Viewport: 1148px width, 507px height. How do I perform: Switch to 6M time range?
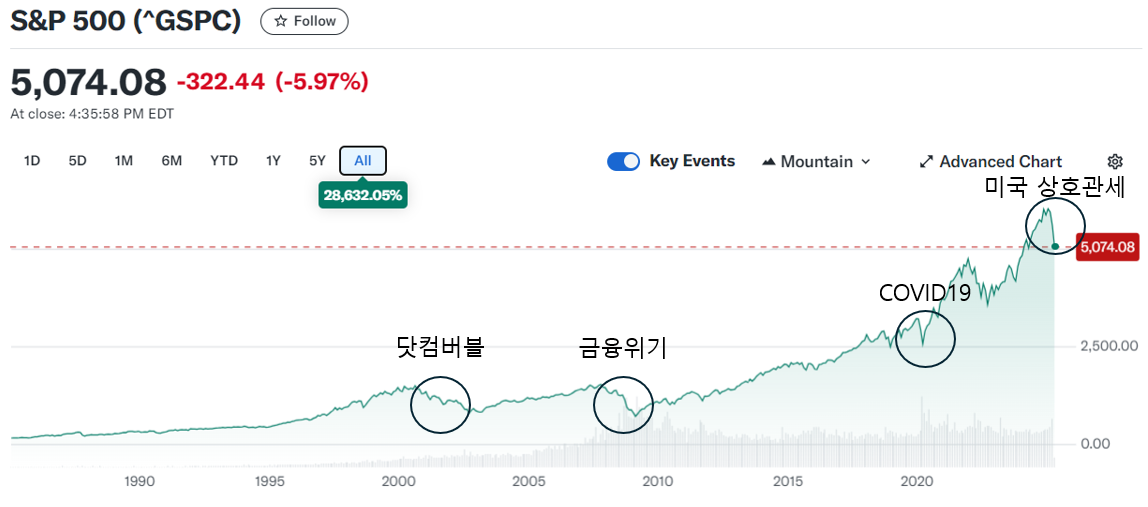[x=171, y=161]
